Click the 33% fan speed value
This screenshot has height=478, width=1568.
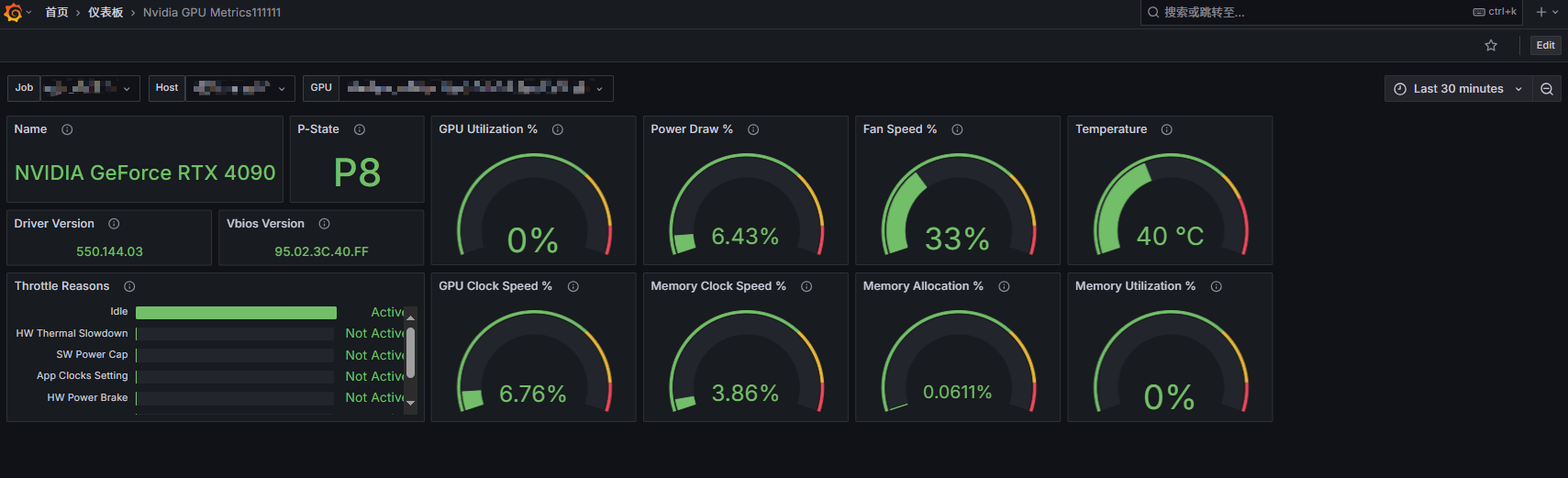tap(958, 239)
